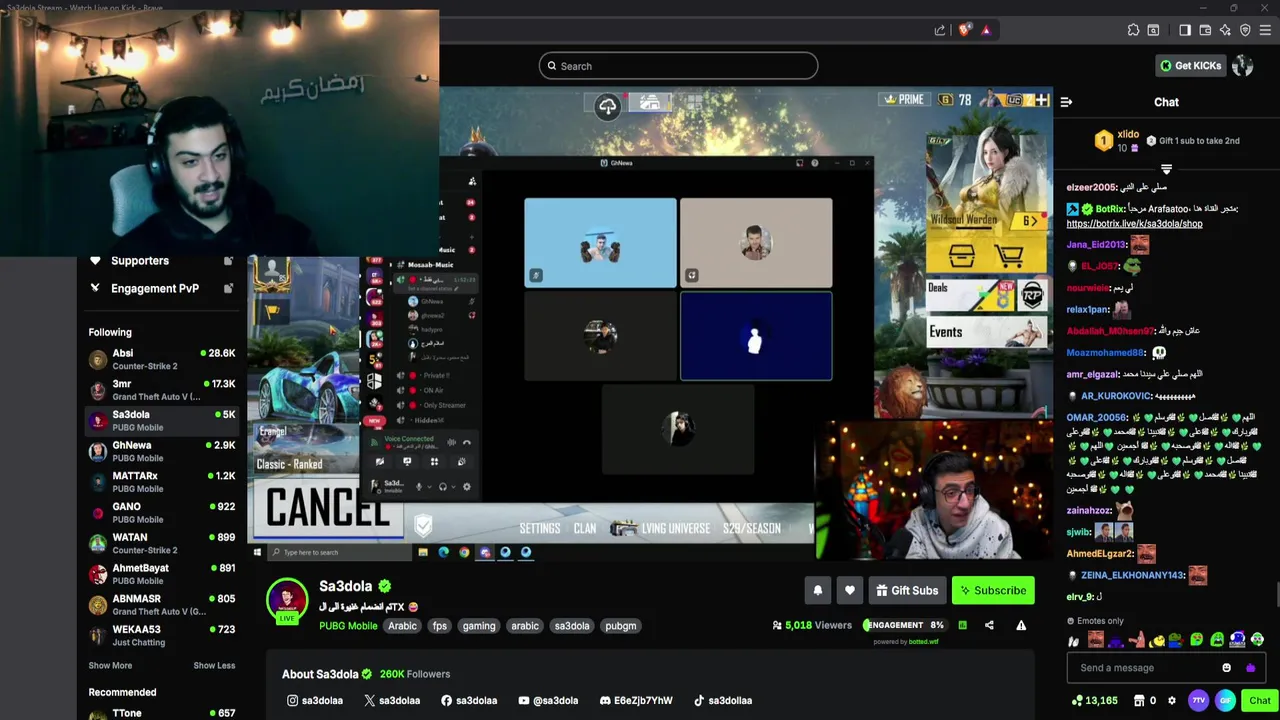This screenshot has width=1280, height=720.
Task: Report the stream with warning icon
Action: tap(1021, 625)
